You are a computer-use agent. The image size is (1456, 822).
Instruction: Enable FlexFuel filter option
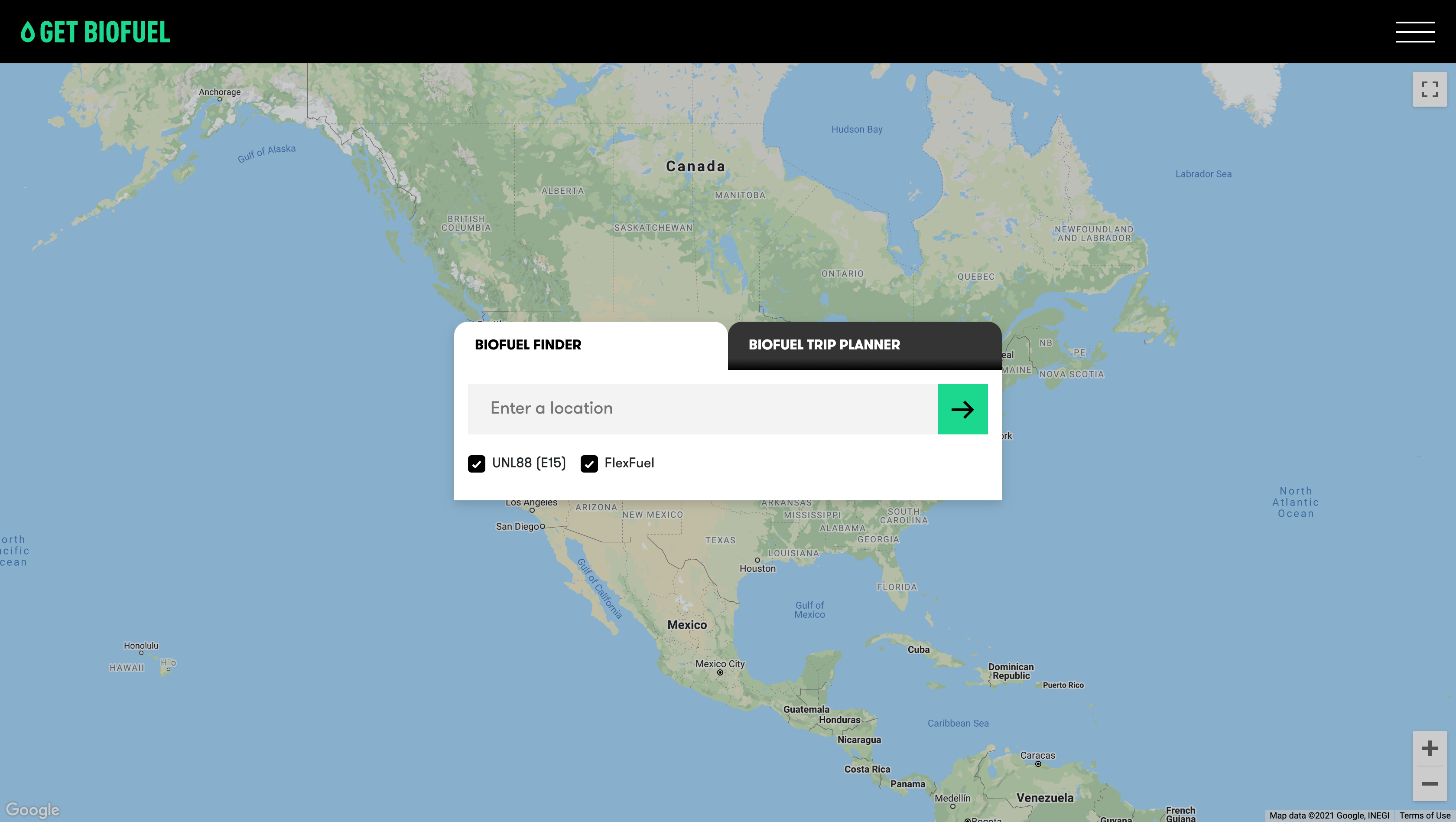589,463
